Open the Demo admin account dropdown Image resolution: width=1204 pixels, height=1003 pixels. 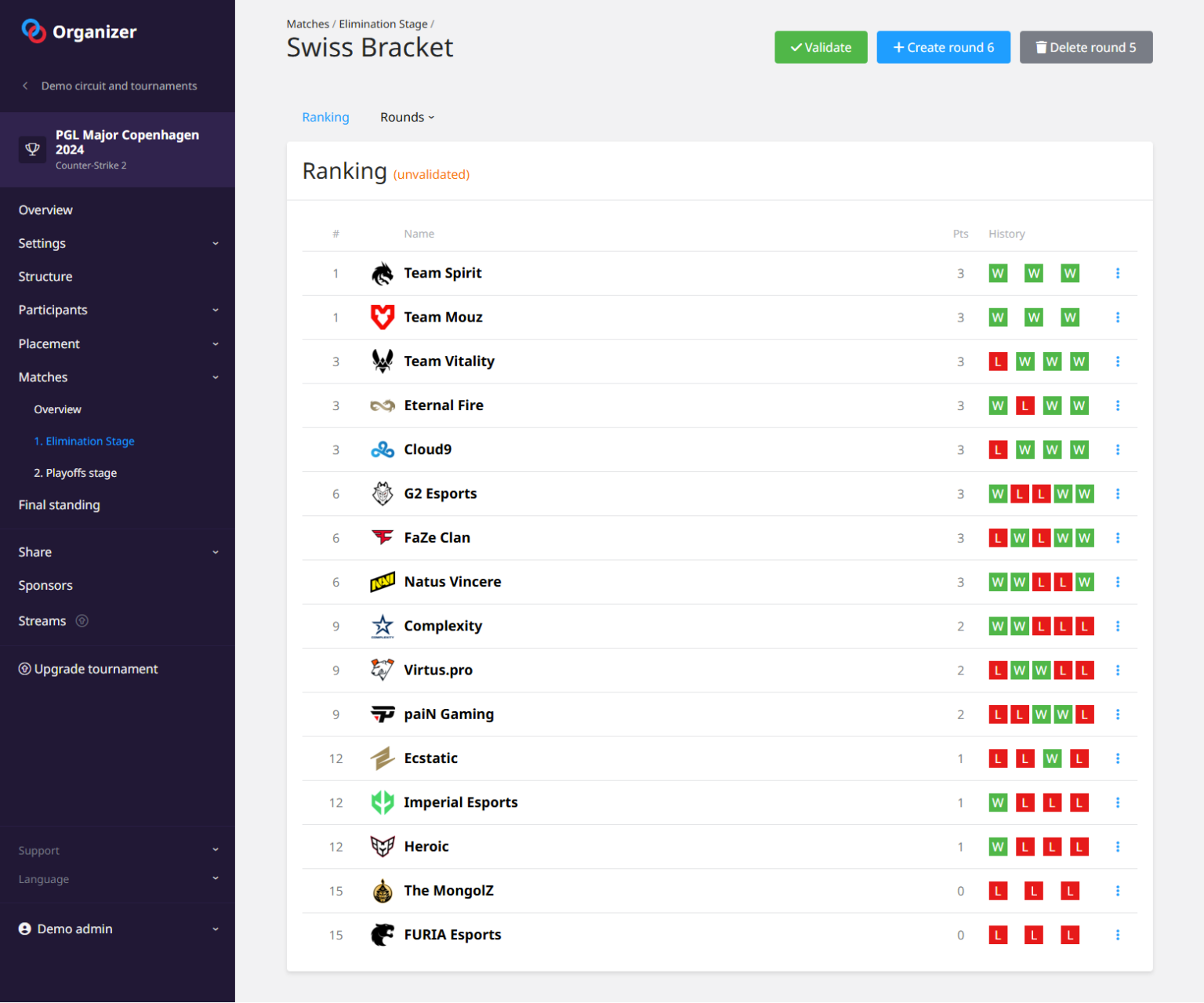pyautogui.click(x=118, y=929)
